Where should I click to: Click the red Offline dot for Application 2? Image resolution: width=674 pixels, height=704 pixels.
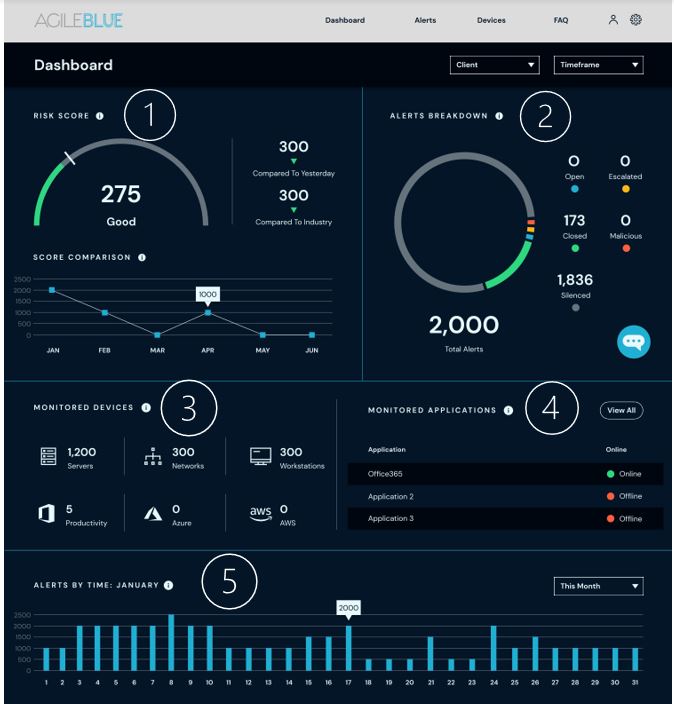[x=610, y=496]
